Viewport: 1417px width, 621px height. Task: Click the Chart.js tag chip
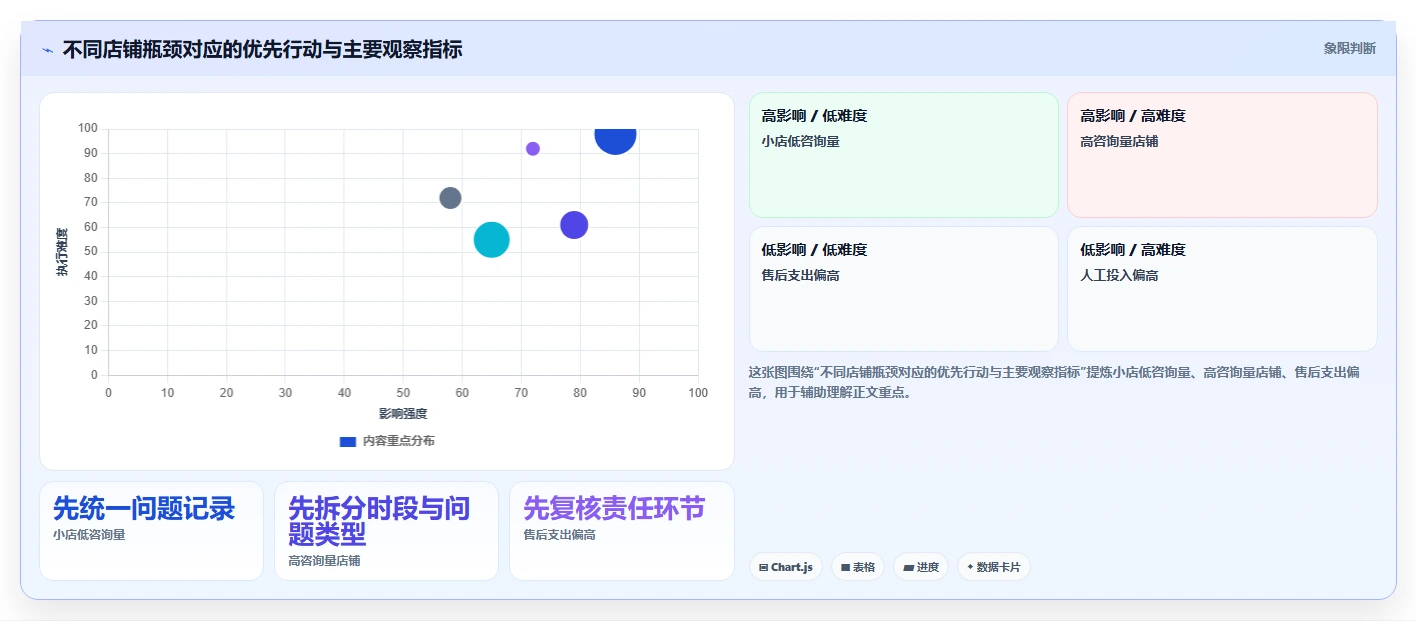click(x=786, y=567)
